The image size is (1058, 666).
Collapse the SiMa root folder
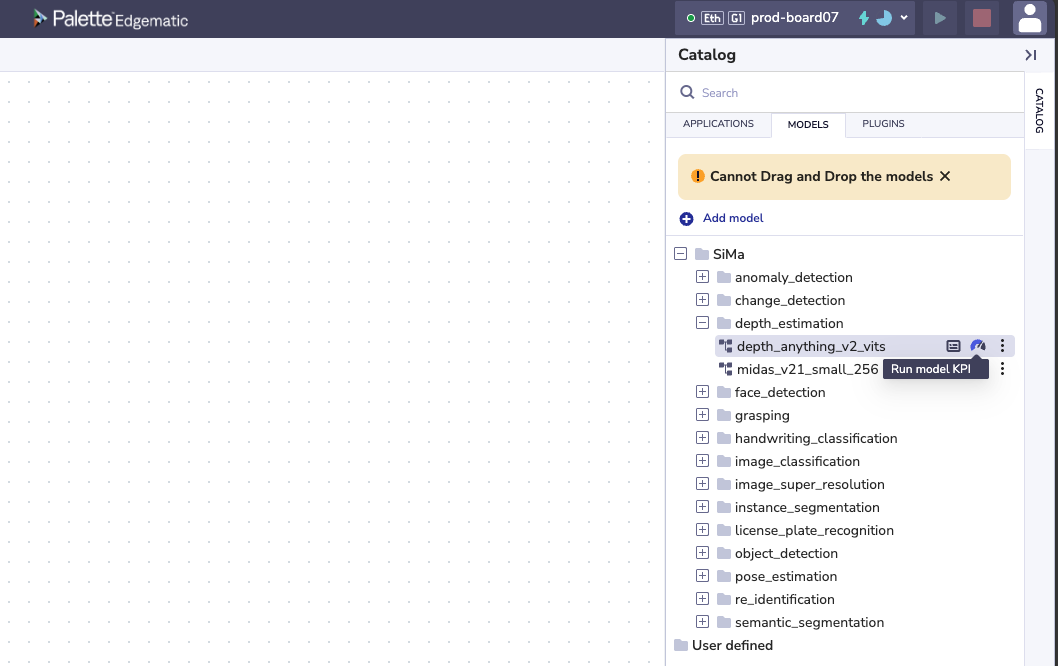click(681, 254)
